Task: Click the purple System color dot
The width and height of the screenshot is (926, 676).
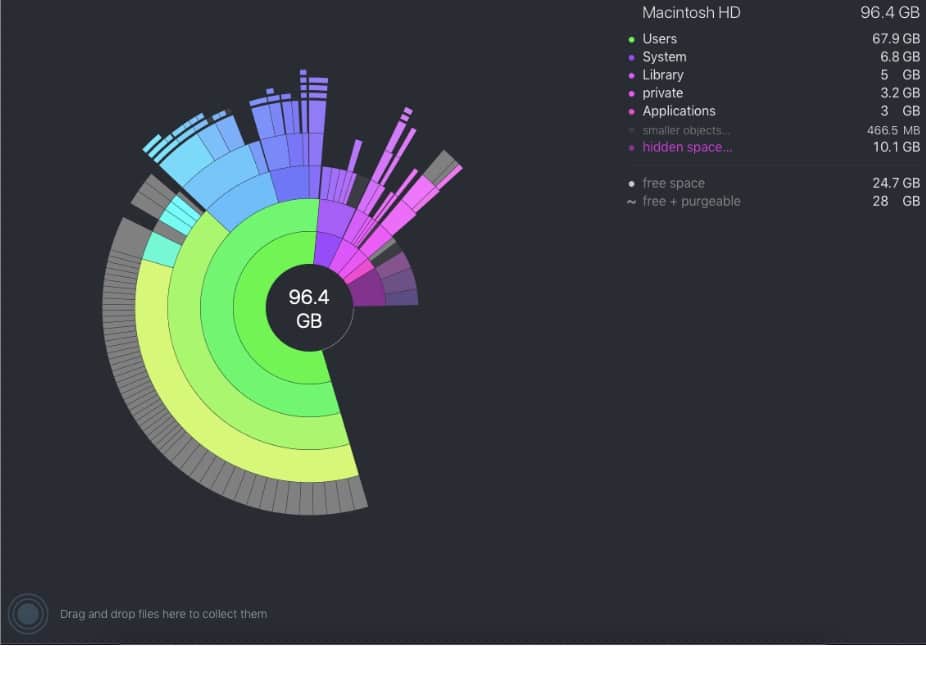Action: coord(631,58)
